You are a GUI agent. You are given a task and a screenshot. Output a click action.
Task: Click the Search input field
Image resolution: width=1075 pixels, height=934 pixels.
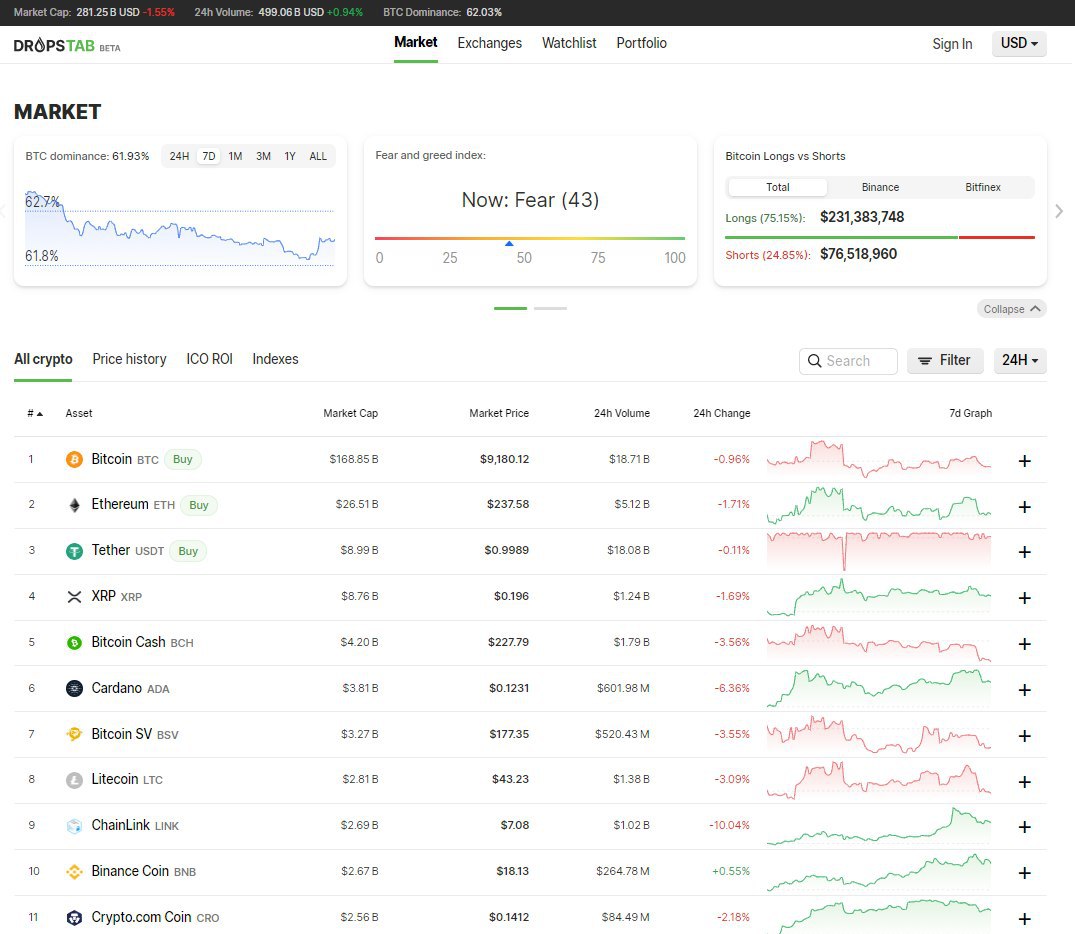click(848, 361)
